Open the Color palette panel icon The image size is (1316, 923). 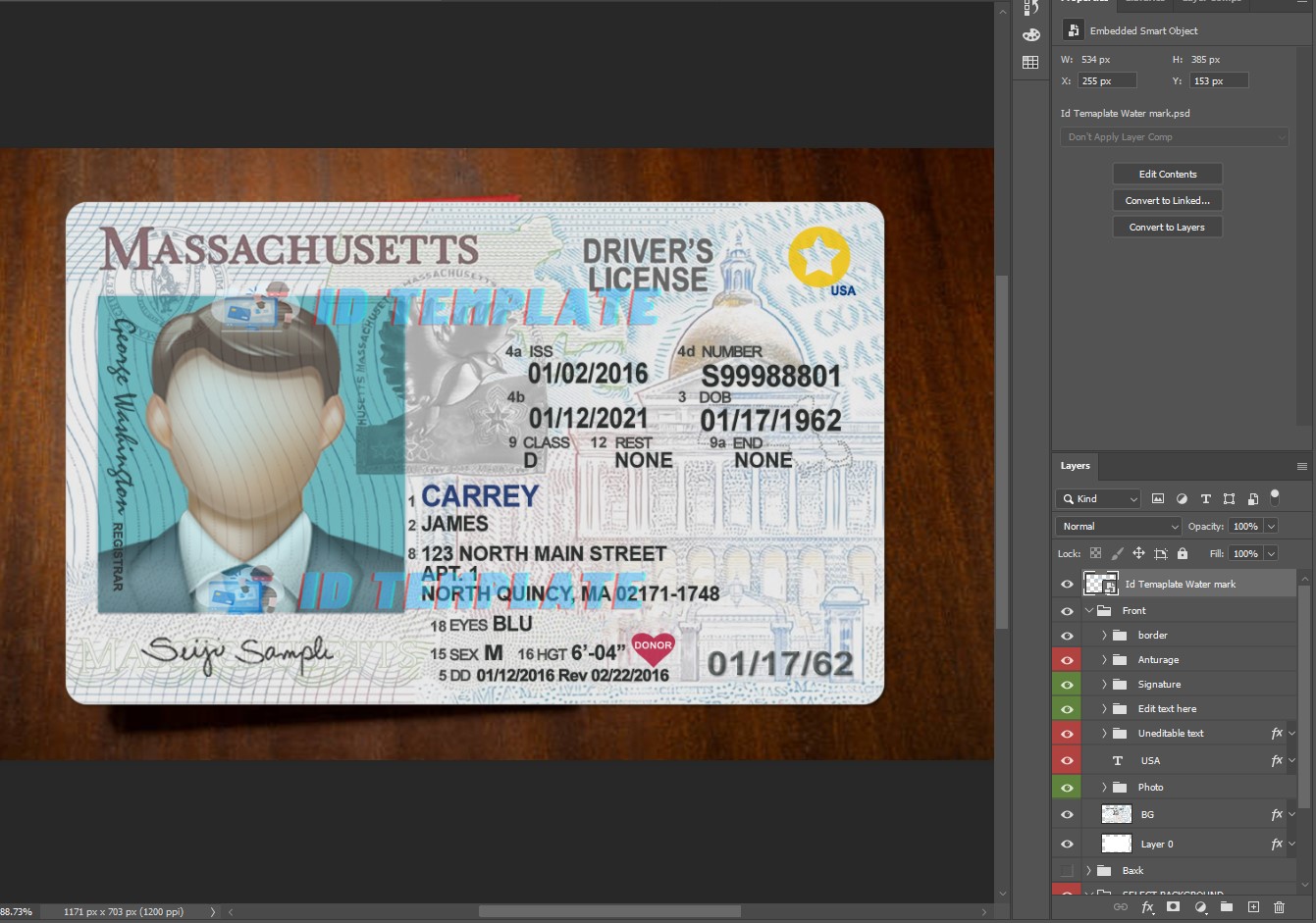(x=1030, y=35)
